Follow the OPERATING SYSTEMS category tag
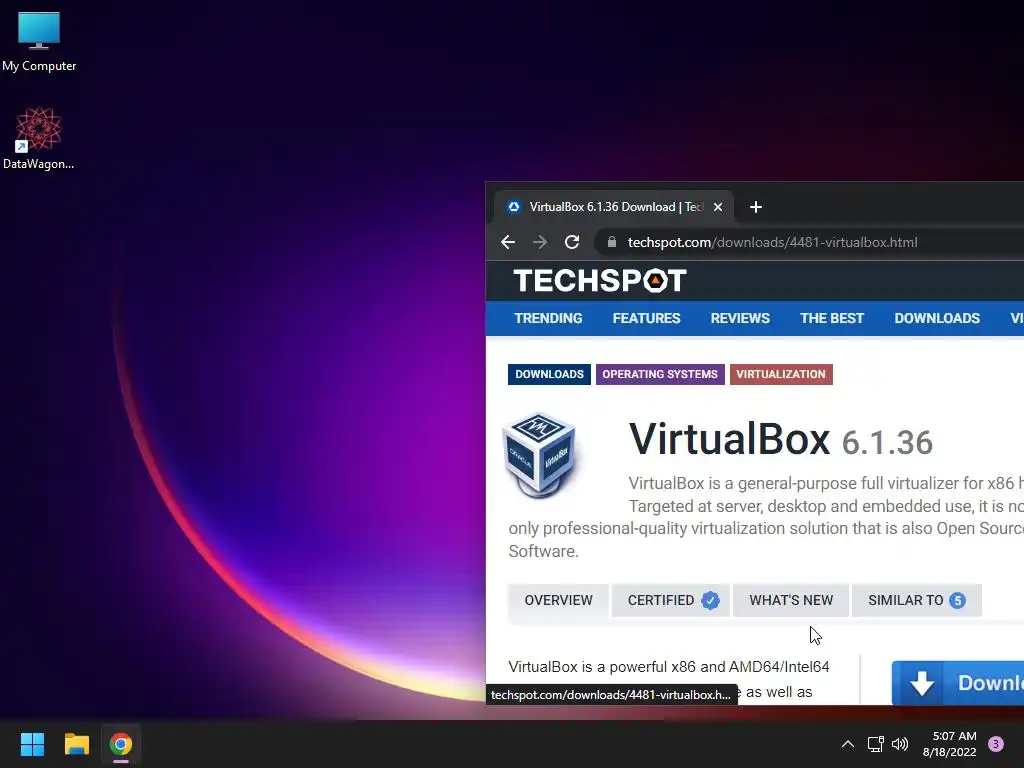 tap(660, 374)
